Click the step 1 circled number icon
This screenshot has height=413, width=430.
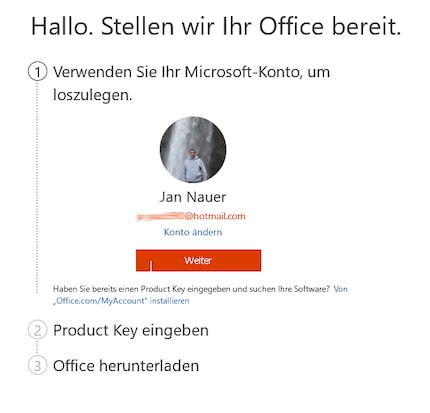(37, 72)
